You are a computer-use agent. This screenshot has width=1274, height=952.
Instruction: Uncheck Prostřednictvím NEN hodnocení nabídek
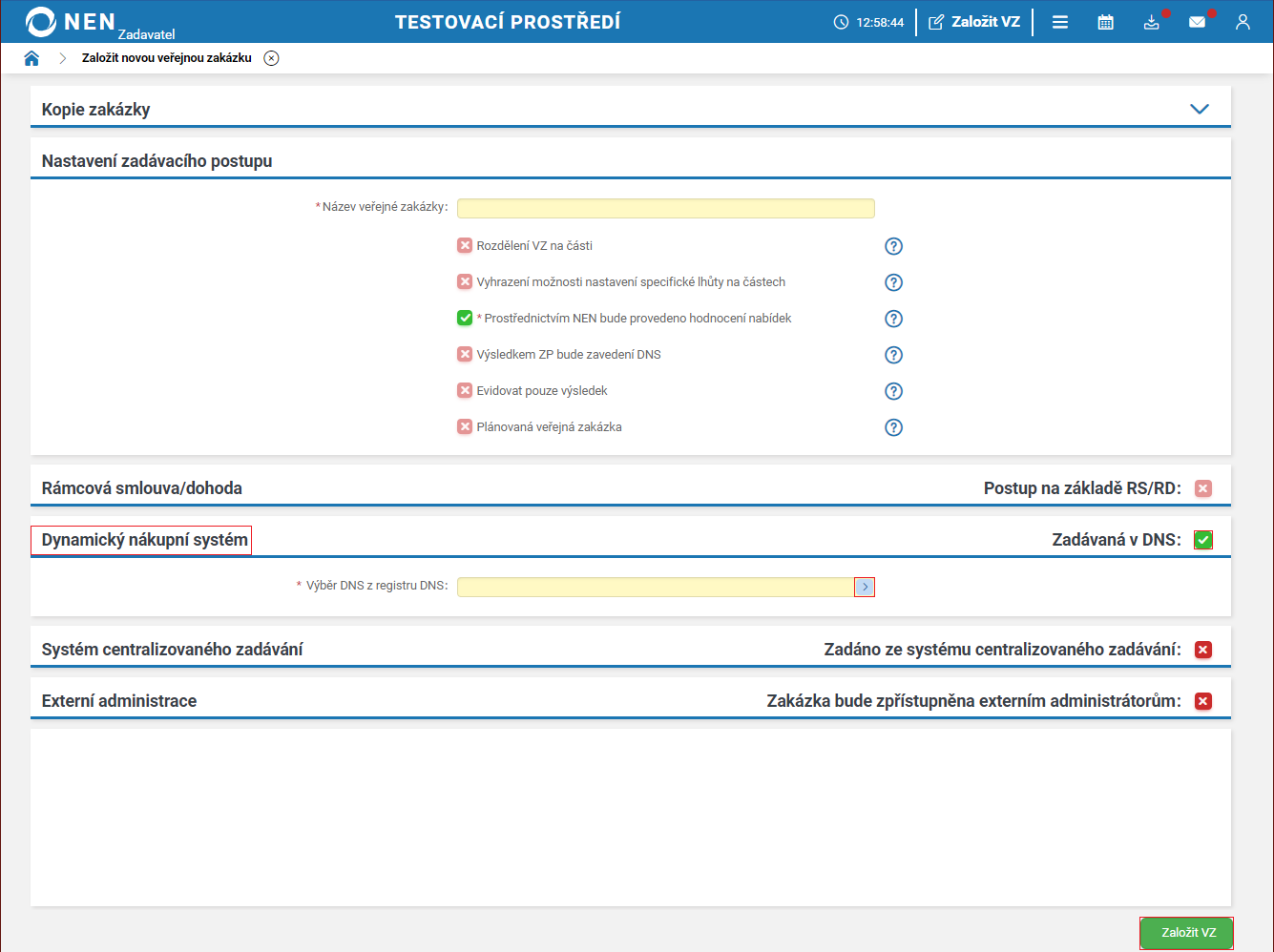click(x=465, y=318)
